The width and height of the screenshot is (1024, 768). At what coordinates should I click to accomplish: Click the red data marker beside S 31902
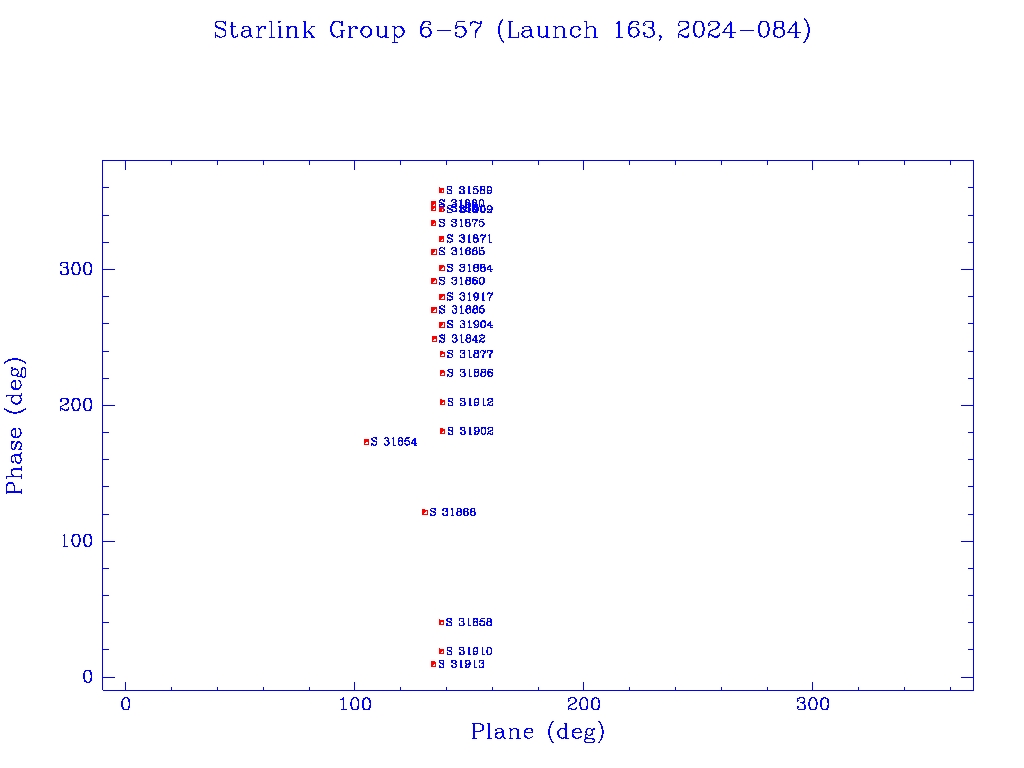tap(442, 431)
